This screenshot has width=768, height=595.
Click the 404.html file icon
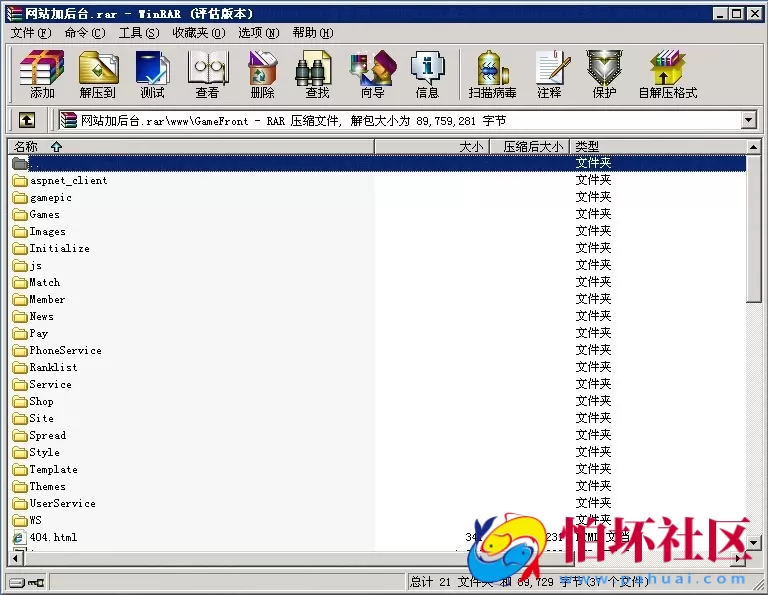tap(19, 537)
